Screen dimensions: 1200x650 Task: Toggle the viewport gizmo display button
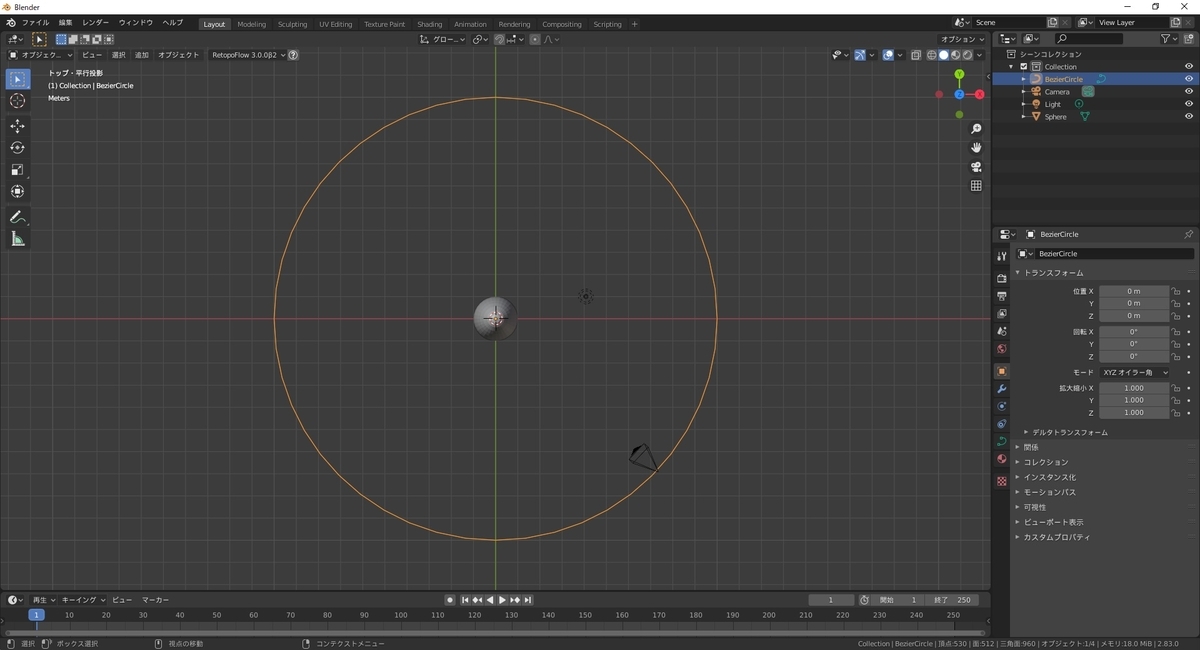(859, 55)
